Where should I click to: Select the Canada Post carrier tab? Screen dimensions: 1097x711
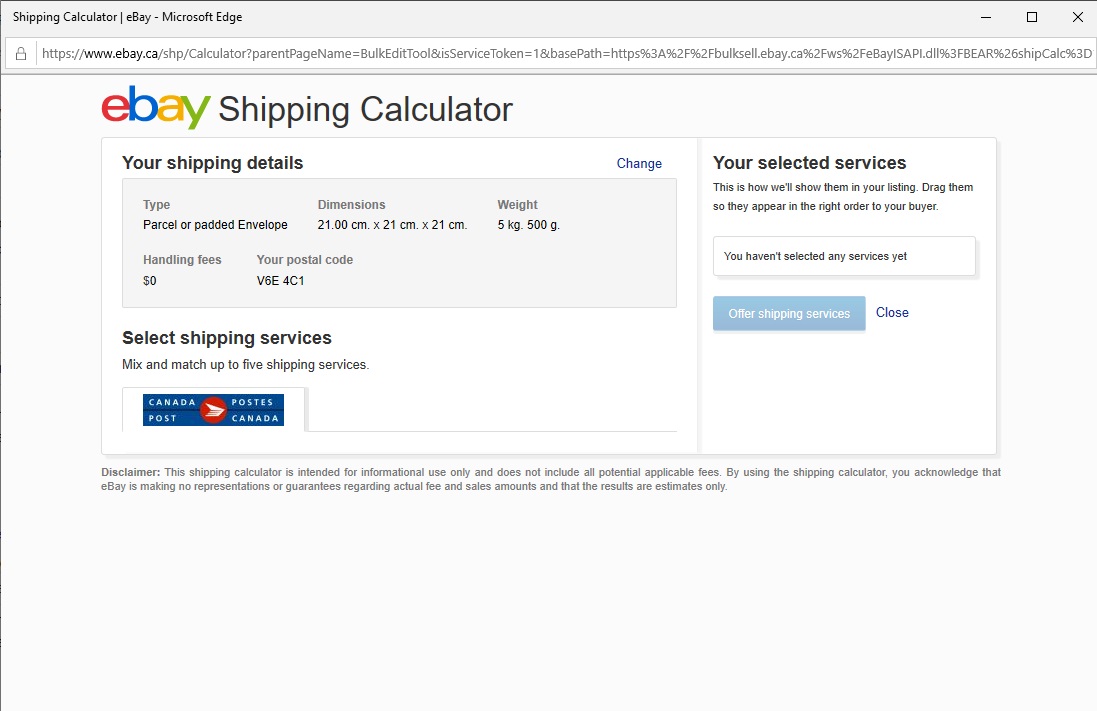pos(213,410)
